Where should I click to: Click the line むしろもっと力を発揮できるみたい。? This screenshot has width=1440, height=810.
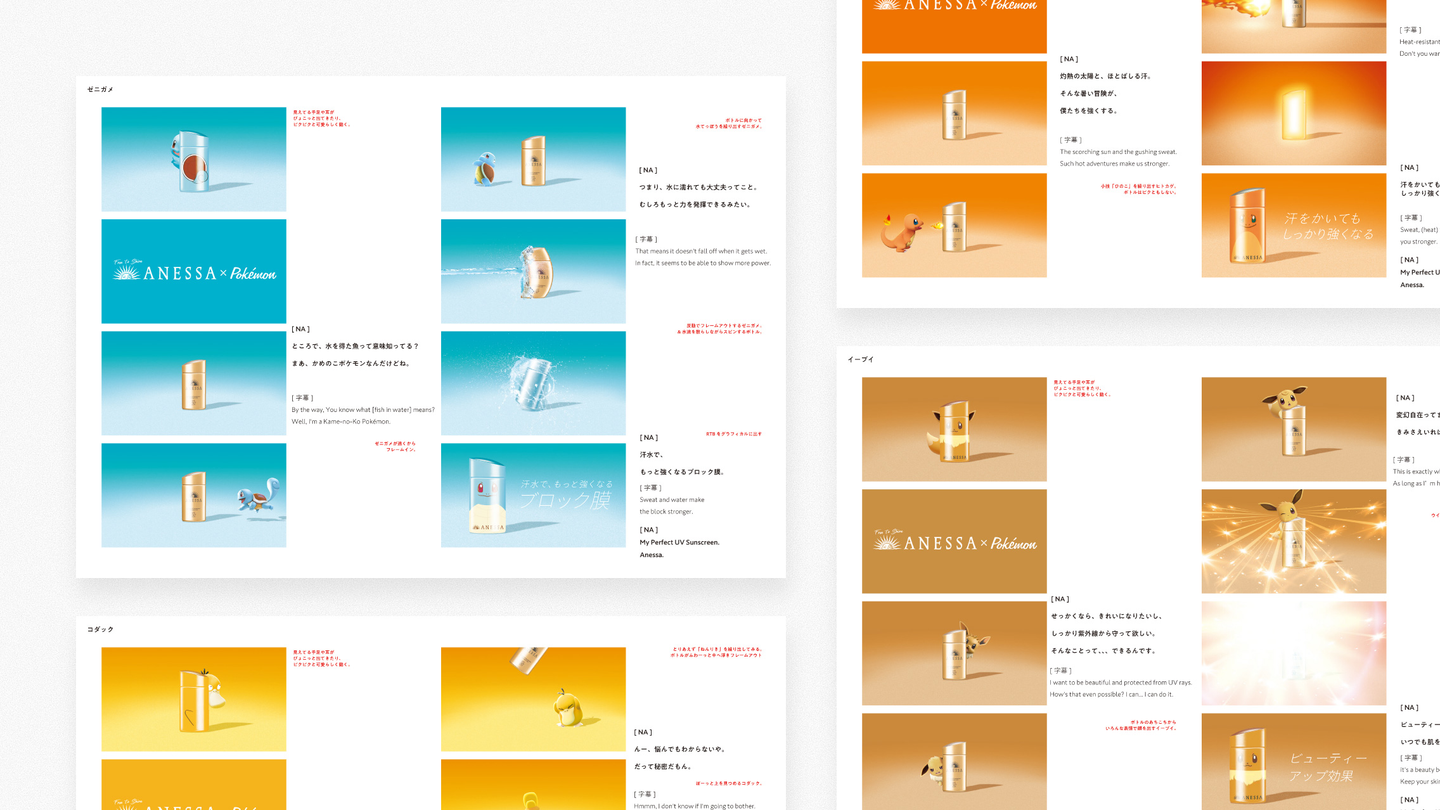tap(696, 204)
